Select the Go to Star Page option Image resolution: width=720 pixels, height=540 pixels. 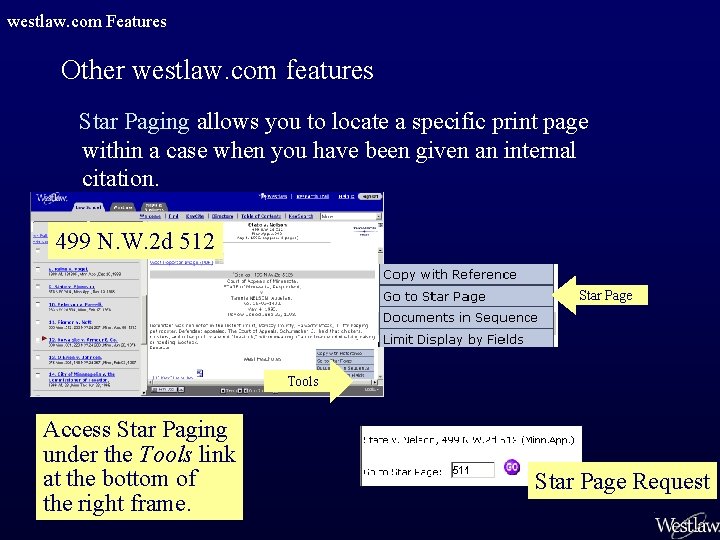[467, 297]
